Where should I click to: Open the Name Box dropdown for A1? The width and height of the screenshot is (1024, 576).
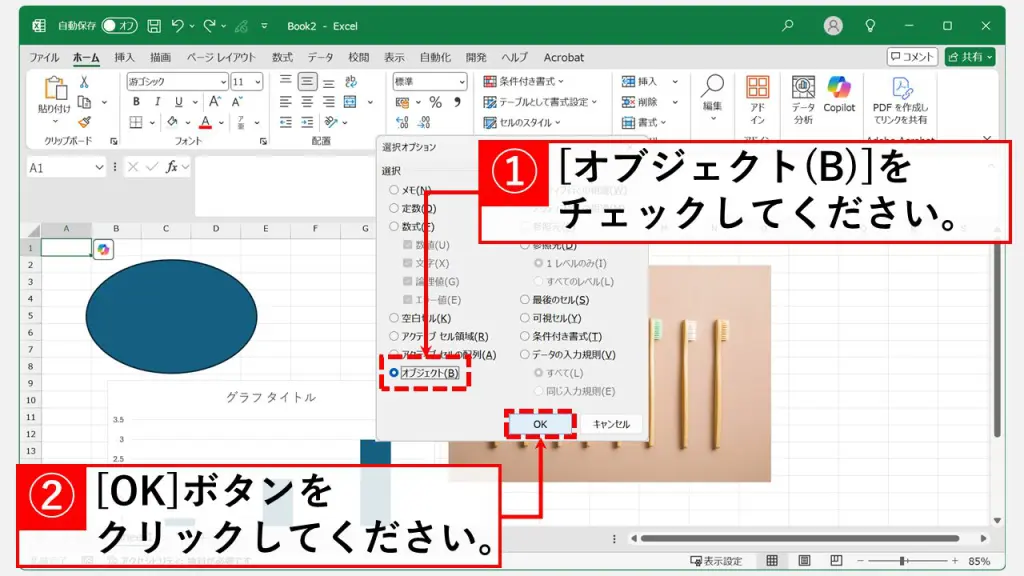point(99,168)
